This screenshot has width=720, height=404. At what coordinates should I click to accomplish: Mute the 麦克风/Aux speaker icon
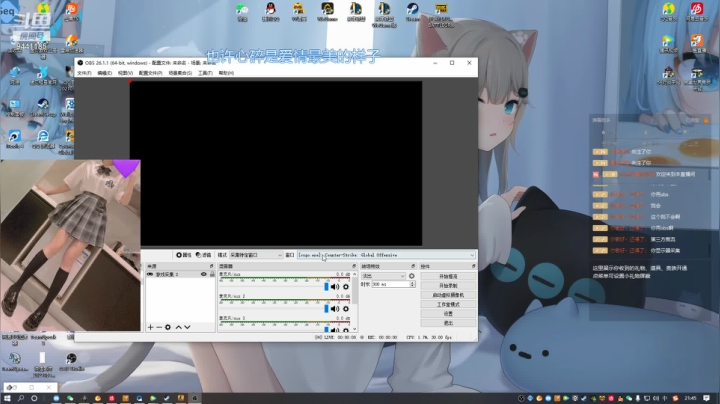(335, 287)
